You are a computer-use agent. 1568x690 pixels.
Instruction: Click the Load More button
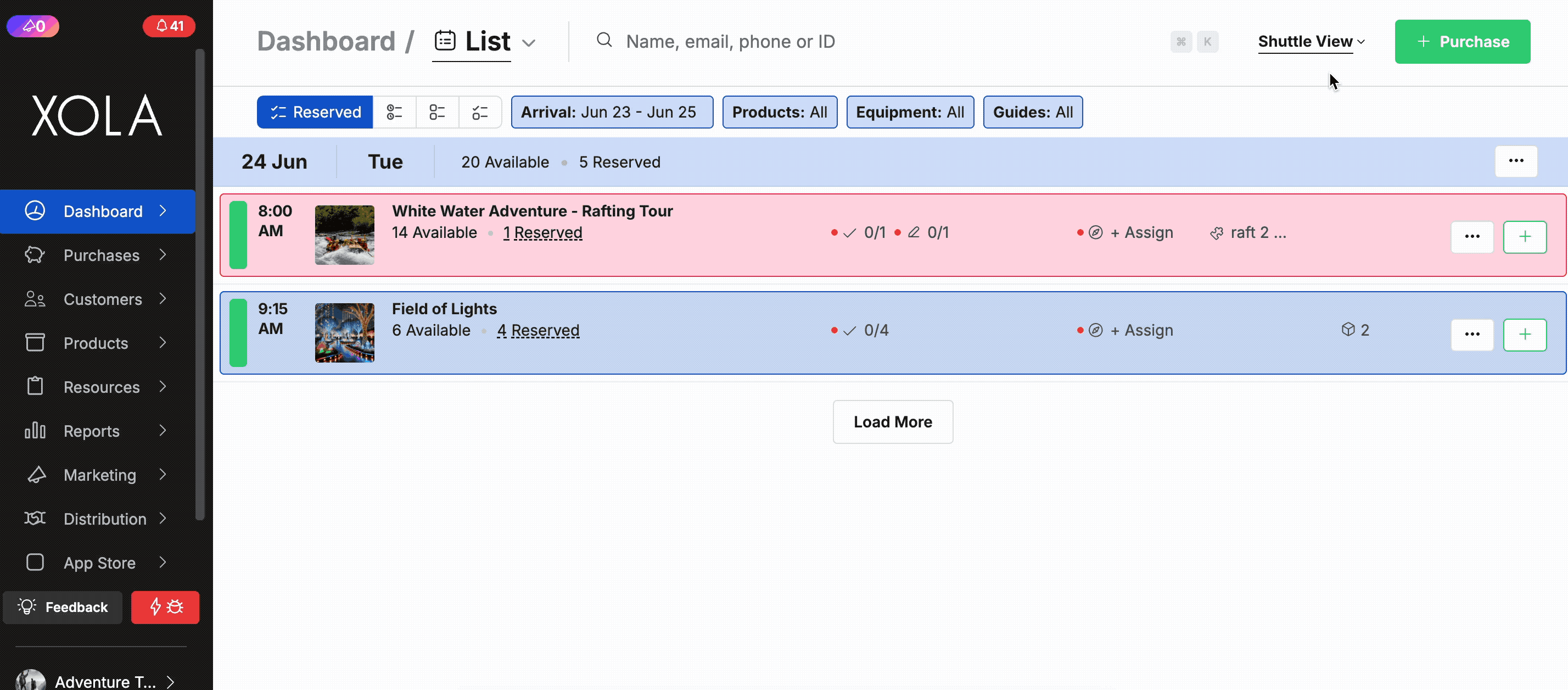click(x=892, y=421)
